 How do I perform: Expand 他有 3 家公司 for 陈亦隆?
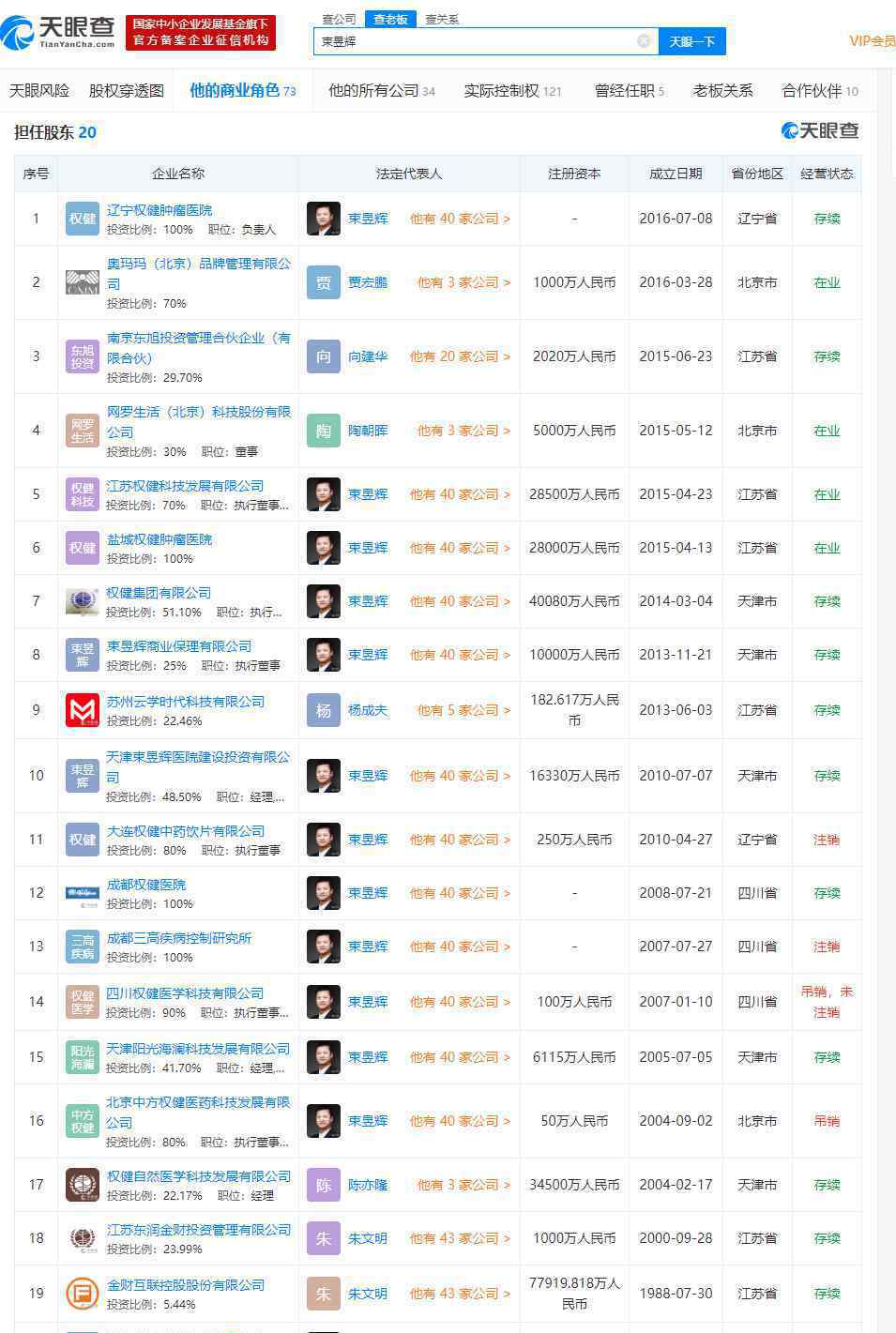pyautogui.click(x=463, y=1185)
